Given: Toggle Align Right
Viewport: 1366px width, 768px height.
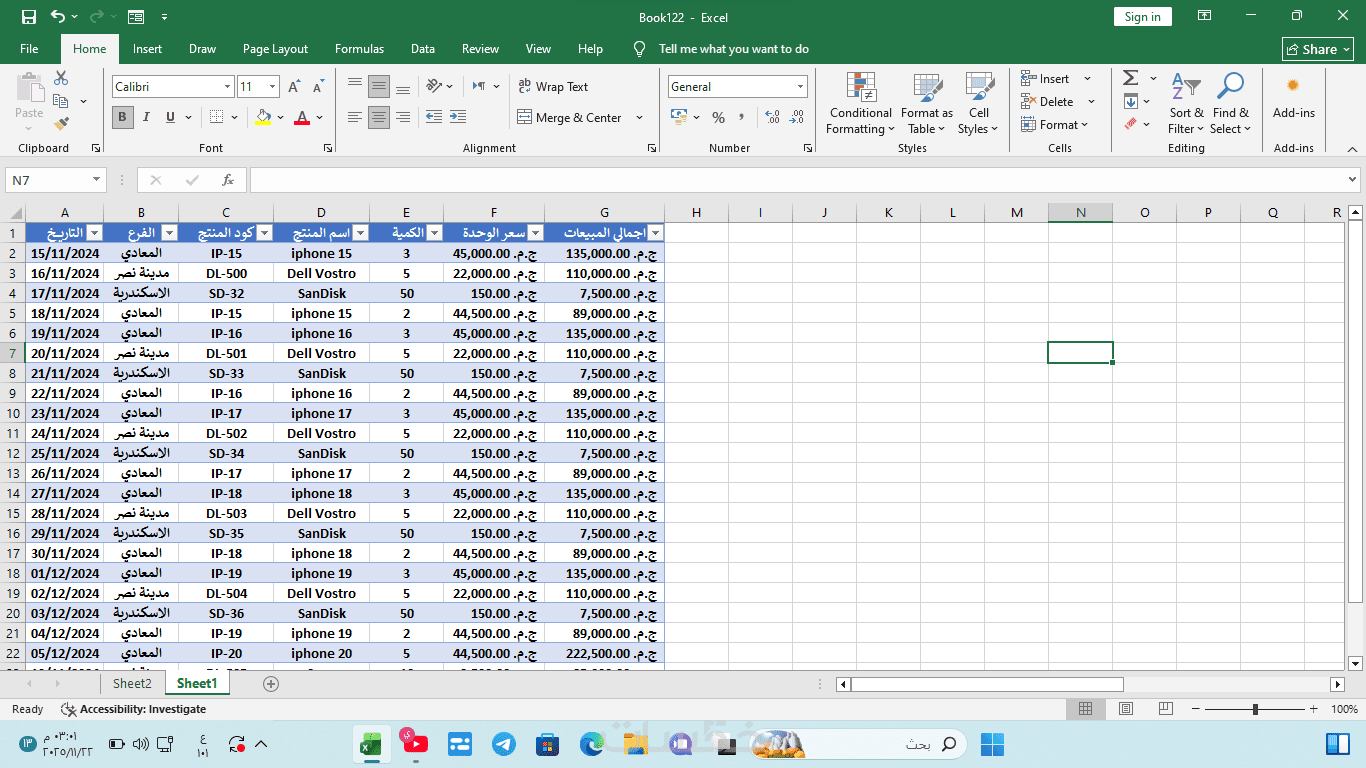Looking at the screenshot, I should [x=403, y=117].
